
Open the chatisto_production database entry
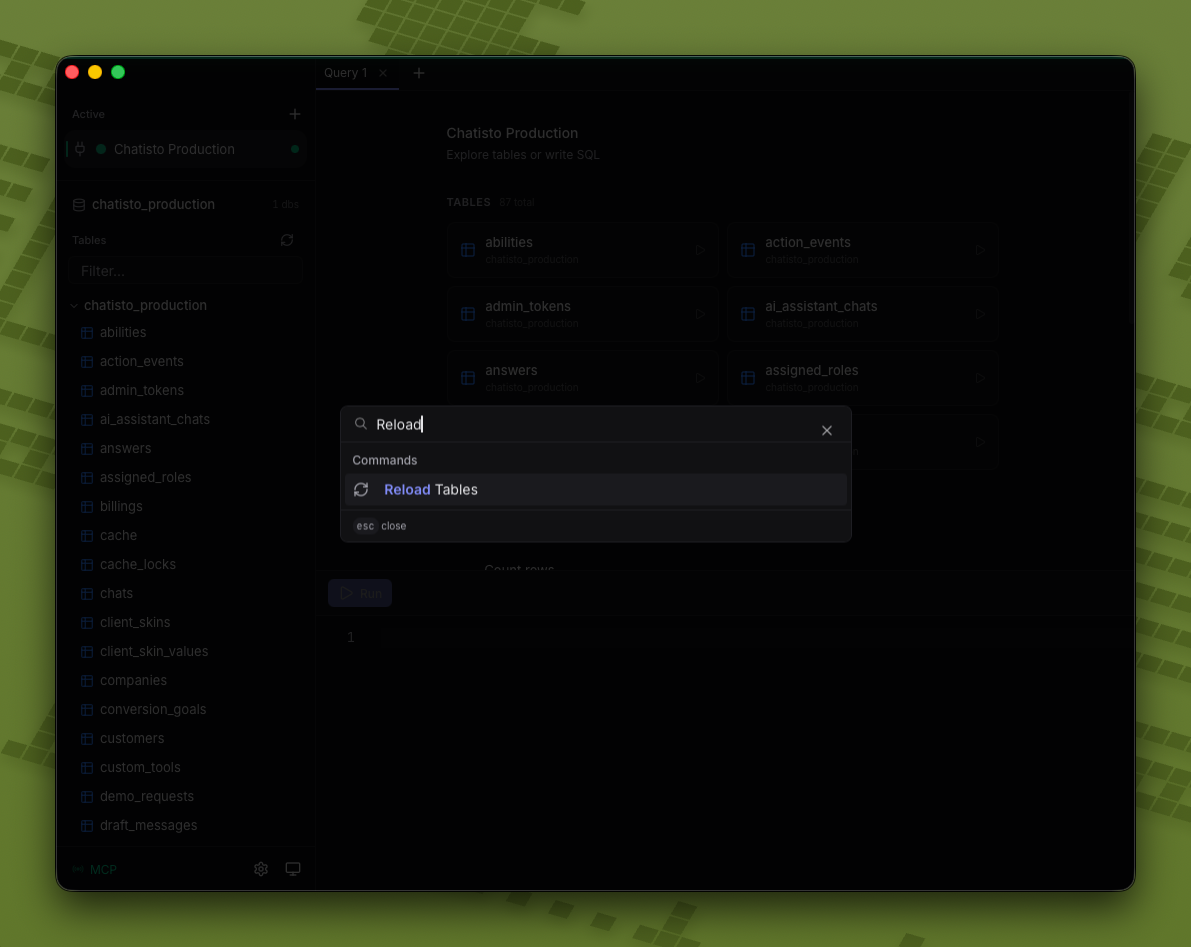(185, 204)
